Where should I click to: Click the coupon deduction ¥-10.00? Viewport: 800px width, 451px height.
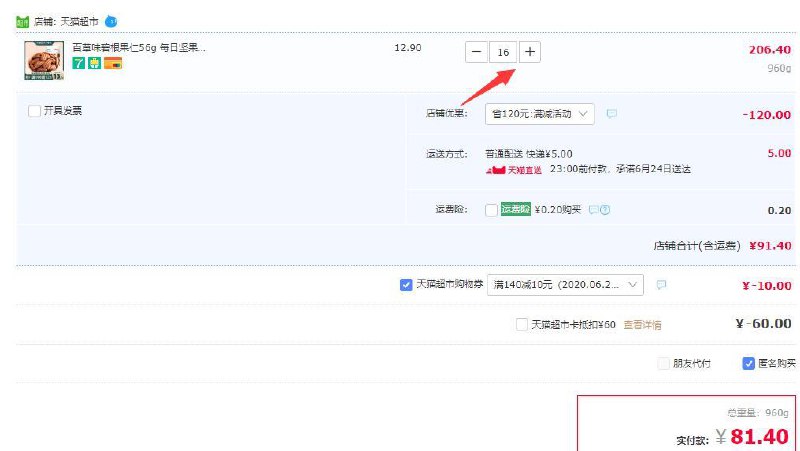click(x=766, y=286)
